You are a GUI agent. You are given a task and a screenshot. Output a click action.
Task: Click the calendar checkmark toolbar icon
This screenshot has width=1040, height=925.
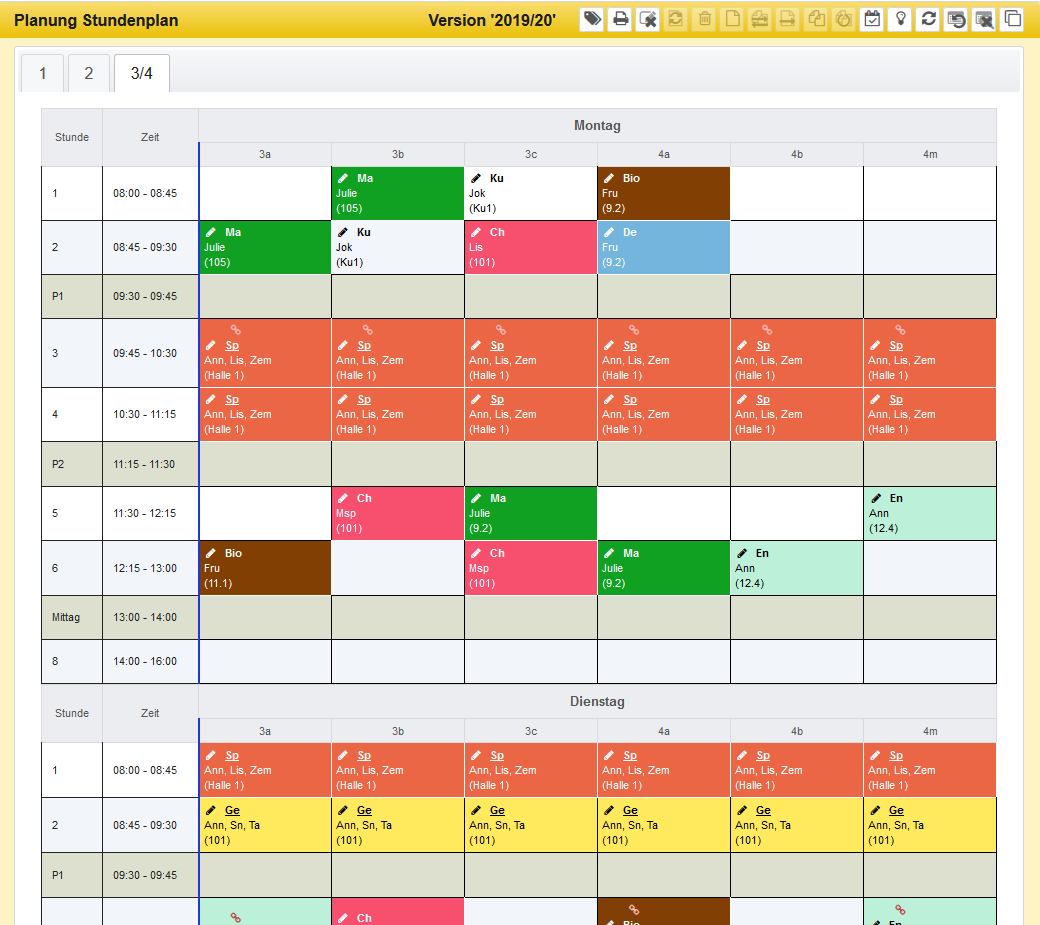click(872, 19)
